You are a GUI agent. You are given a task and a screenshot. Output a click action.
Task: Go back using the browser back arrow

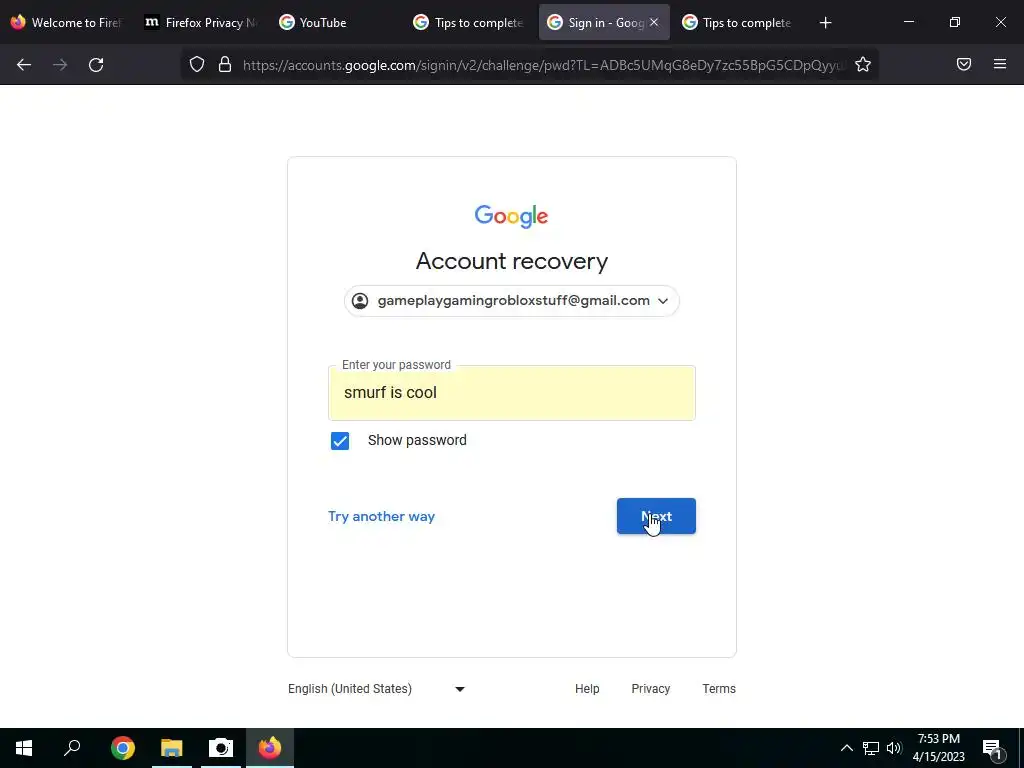pyautogui.click(x=24, y=65)
